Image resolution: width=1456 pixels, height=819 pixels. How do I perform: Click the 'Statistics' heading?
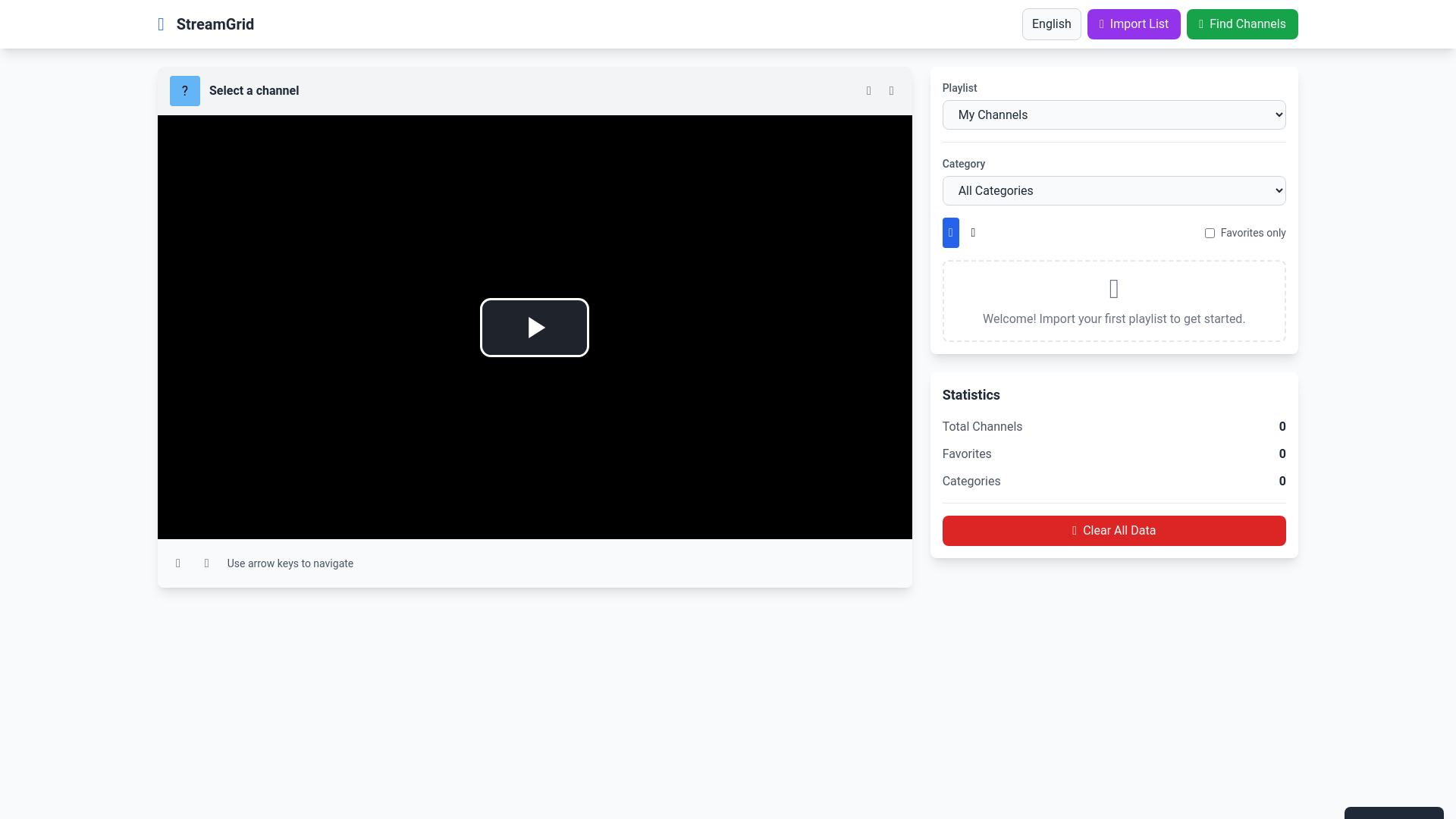coord(971,395)
